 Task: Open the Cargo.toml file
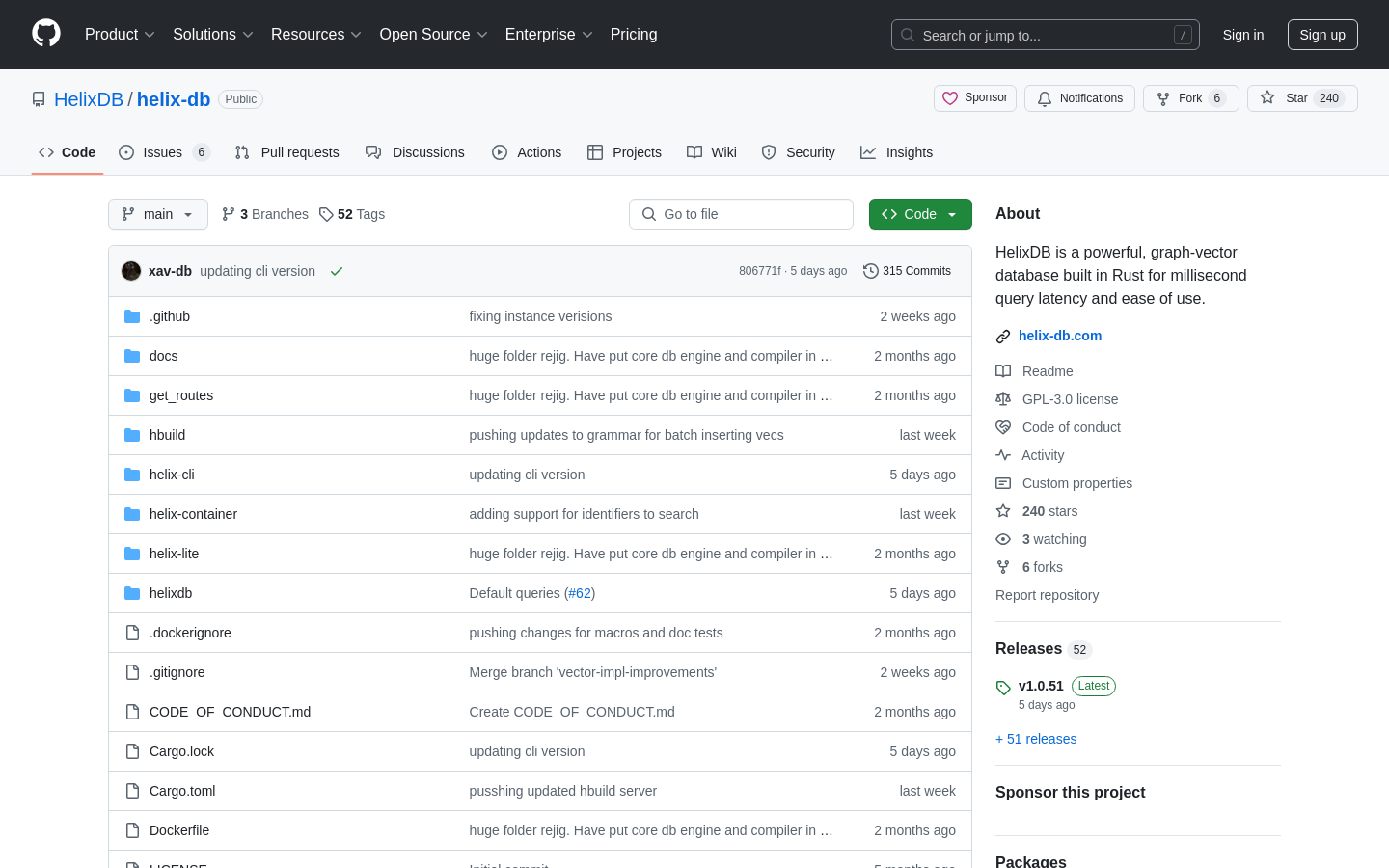point(182,791)
